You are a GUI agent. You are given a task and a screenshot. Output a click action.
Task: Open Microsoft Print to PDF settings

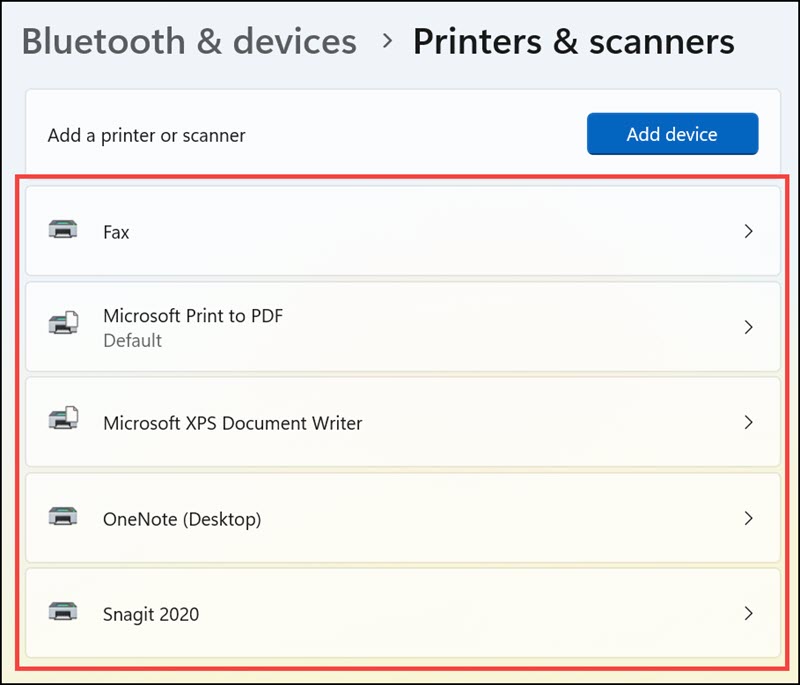point(400,327)
